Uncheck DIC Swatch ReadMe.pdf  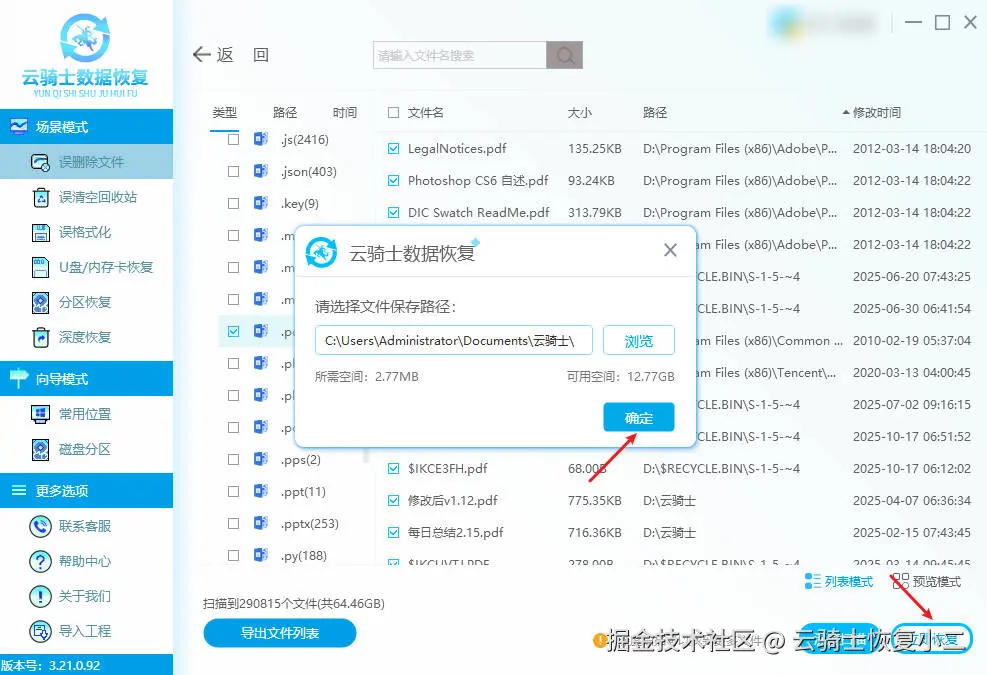(393, 213)
